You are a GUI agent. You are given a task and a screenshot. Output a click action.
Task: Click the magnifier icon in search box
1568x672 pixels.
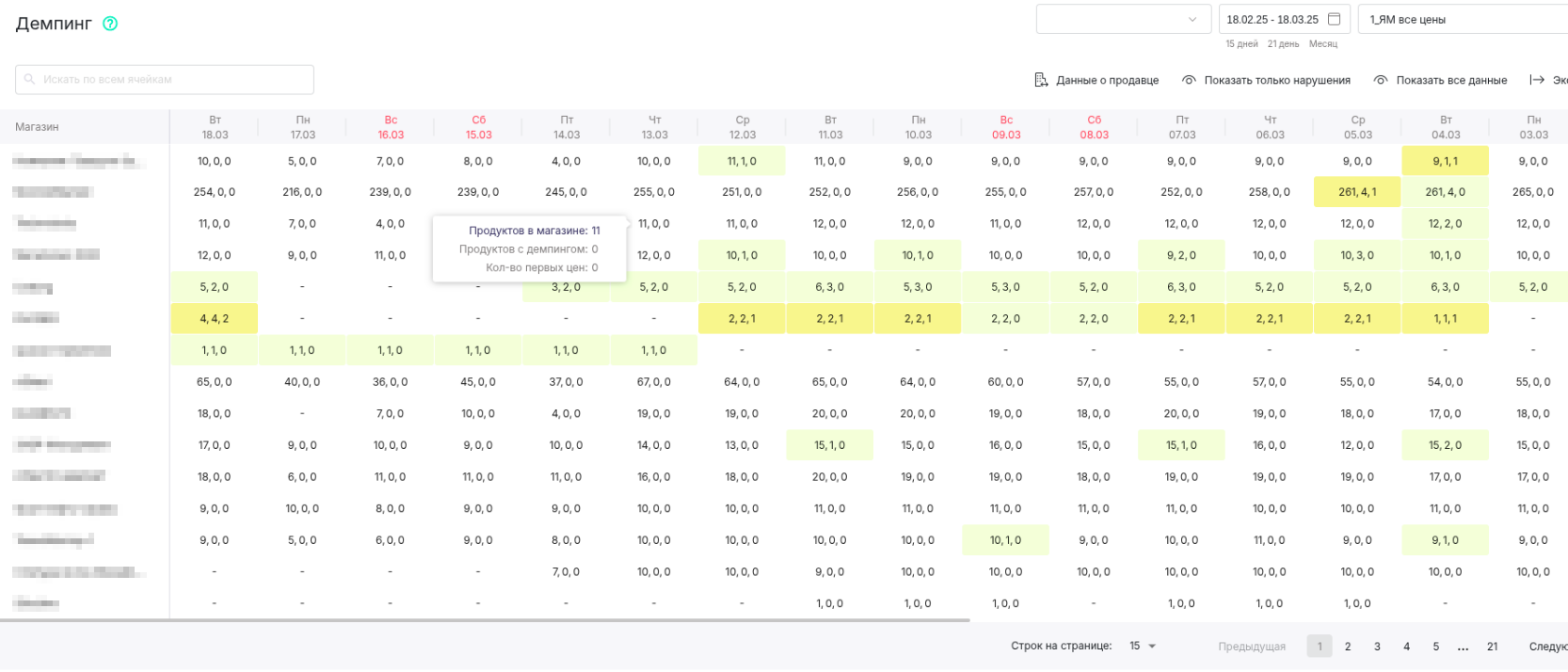point(30,80)
